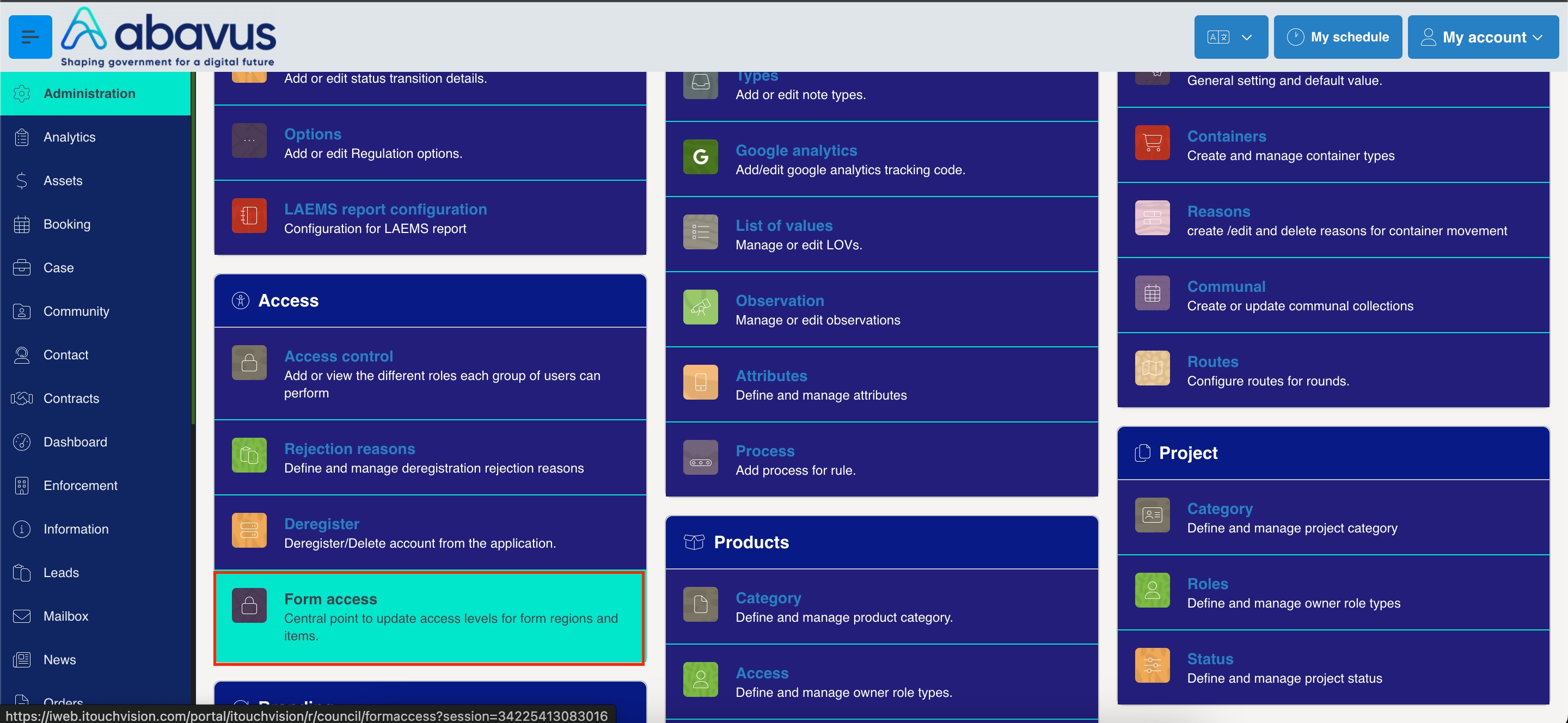Open Category under Products
Viewport: 1568px width, 723px height.
[768, 598]
